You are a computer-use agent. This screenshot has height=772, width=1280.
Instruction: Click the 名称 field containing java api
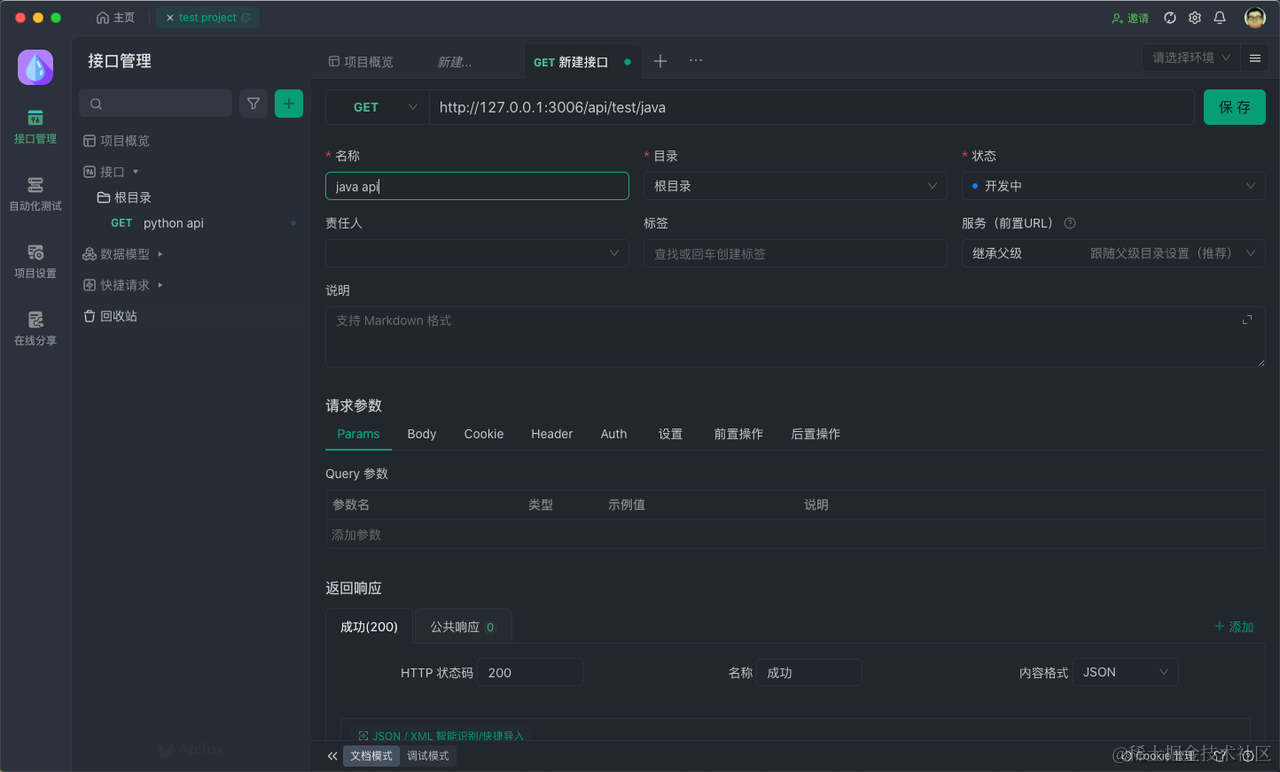coord(477,186)
